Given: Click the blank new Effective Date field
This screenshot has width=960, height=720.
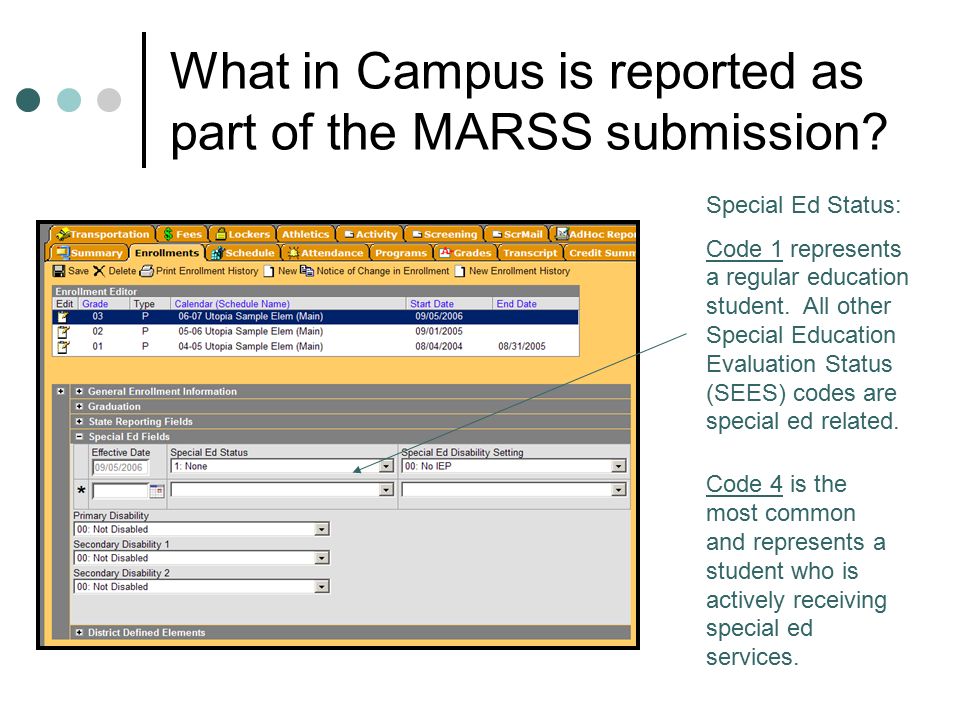Looking at the screenshot, I should point(121,490).
